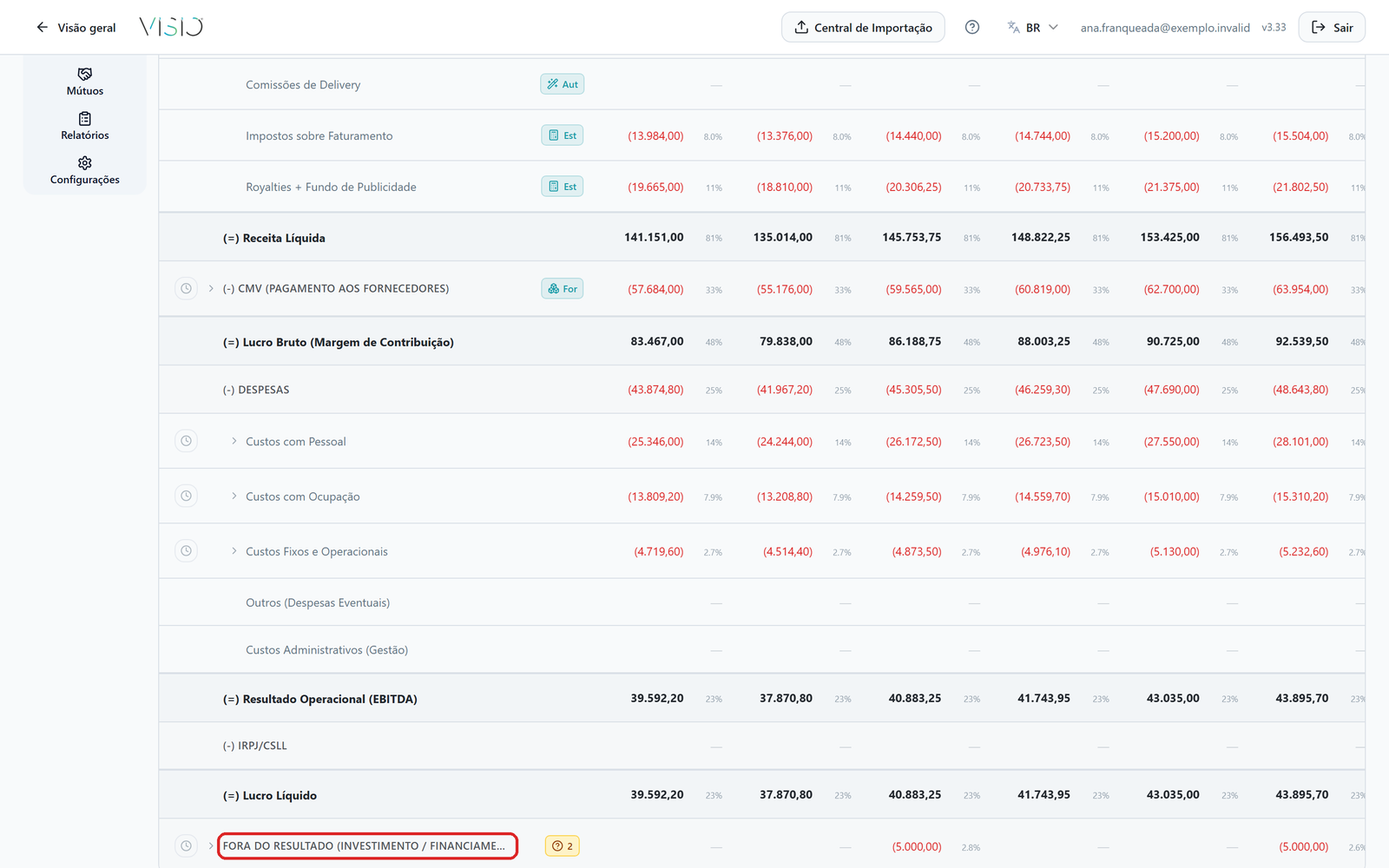Click Outros (Despesas Eventuais) label

[x=318, y=602]
